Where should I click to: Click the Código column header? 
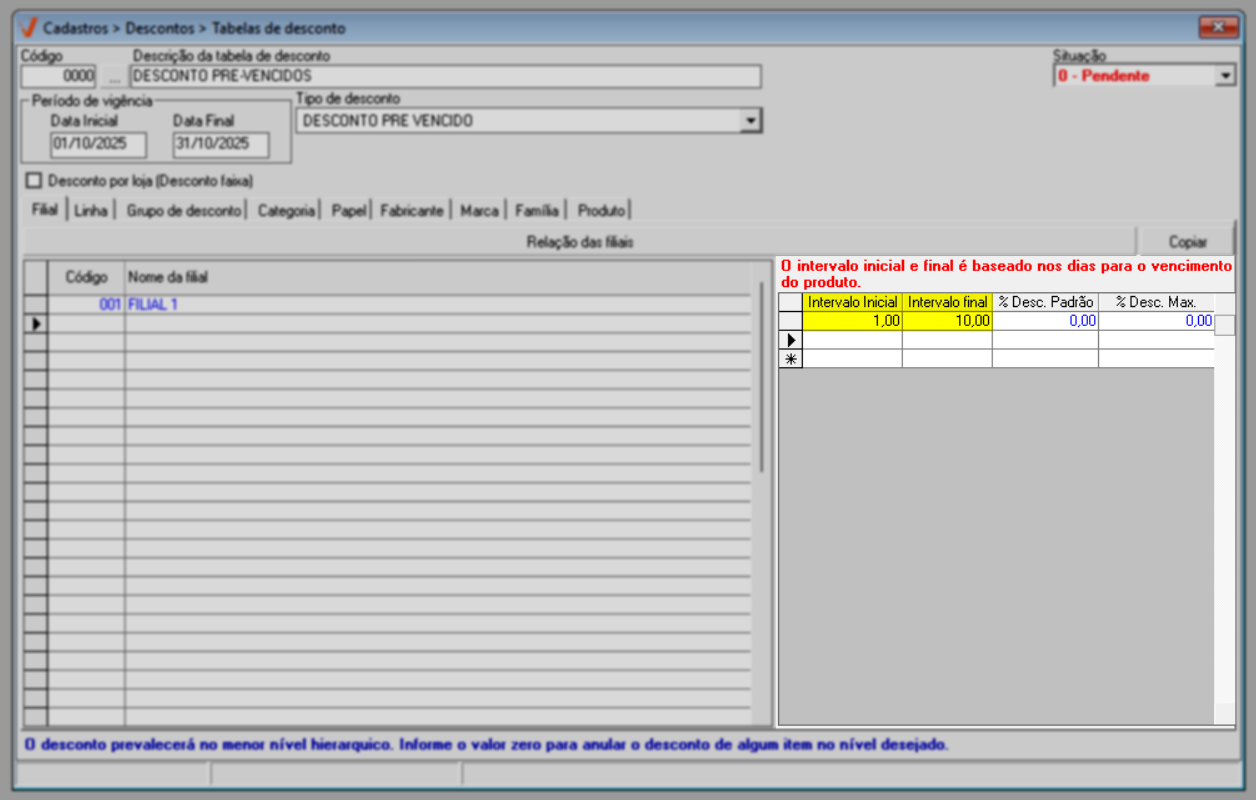coord(86,277)
